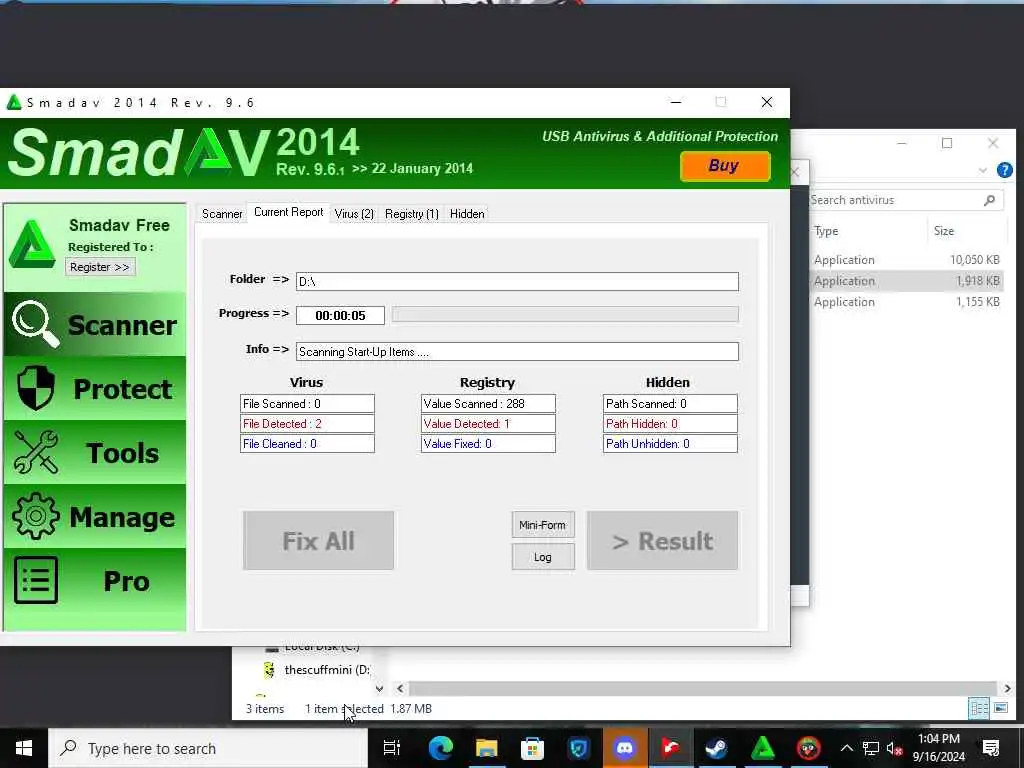Click the orange Buy button
This screenshot has height=768, width=1024.
click(x=725, y=166)
